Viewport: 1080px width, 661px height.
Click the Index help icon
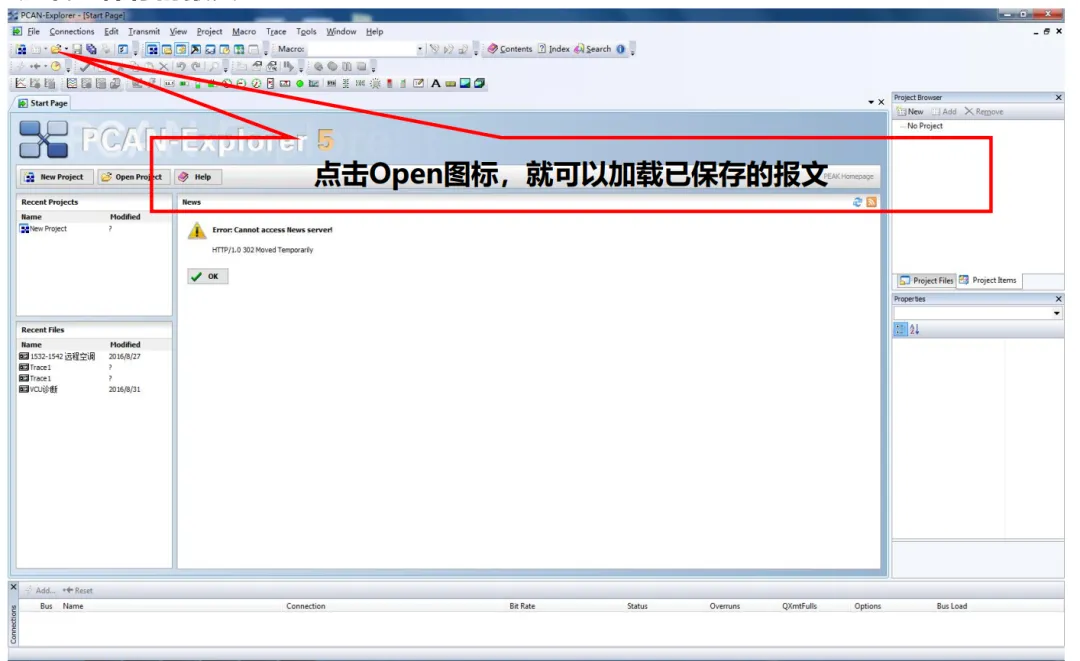pos(542,49)
